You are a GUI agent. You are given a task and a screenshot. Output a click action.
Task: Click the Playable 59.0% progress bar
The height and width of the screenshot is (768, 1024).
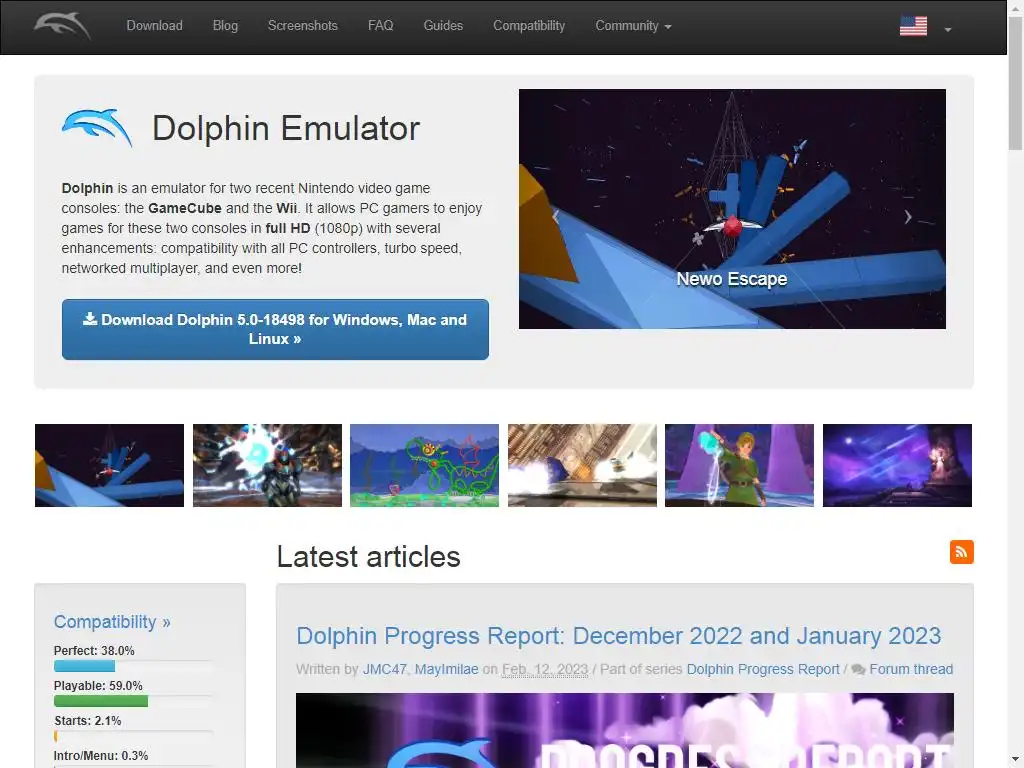[133, 701]
